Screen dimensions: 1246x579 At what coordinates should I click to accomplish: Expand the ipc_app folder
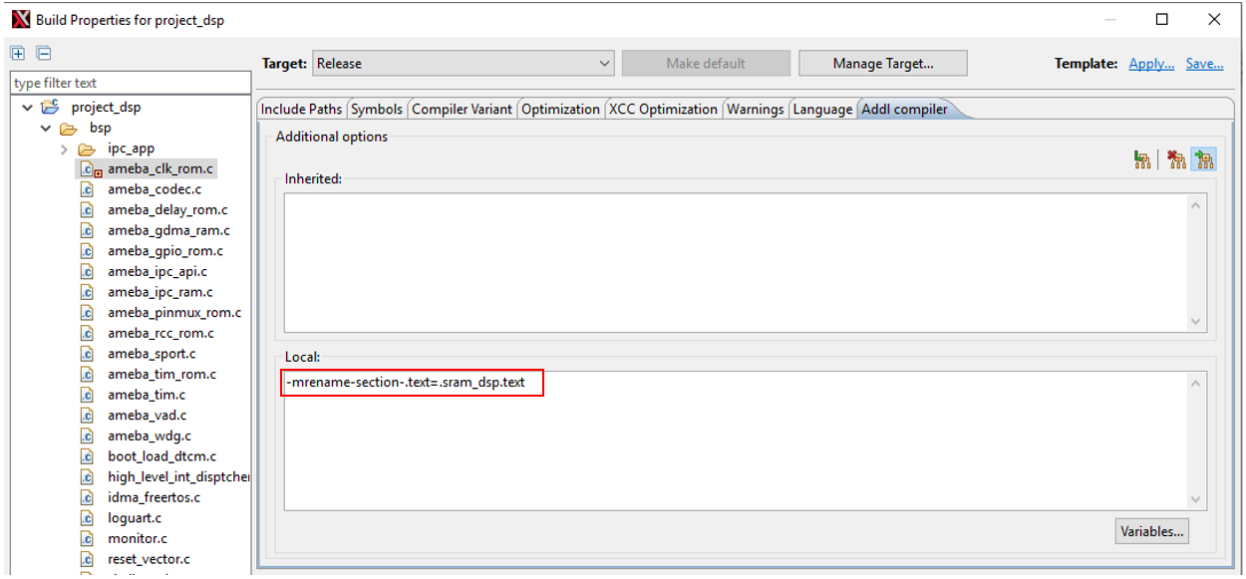point(65,149)
